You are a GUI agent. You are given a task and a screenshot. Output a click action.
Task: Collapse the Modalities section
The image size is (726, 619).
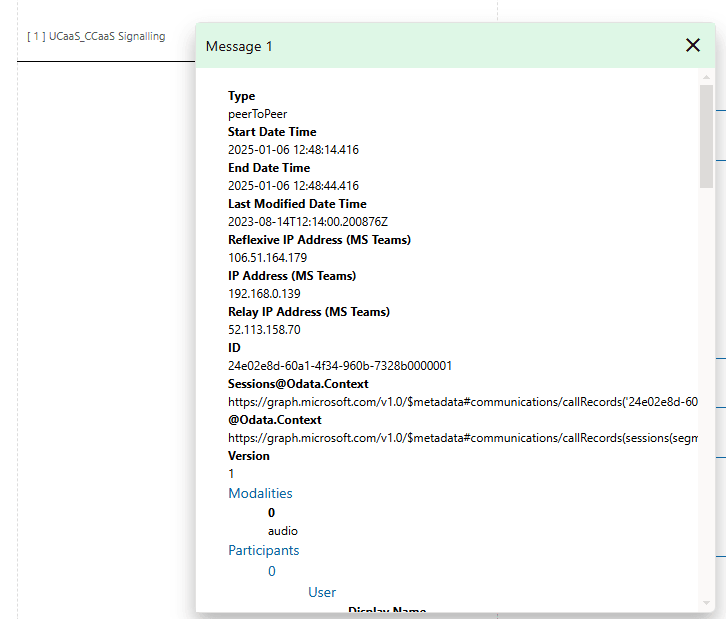(260, 494)
